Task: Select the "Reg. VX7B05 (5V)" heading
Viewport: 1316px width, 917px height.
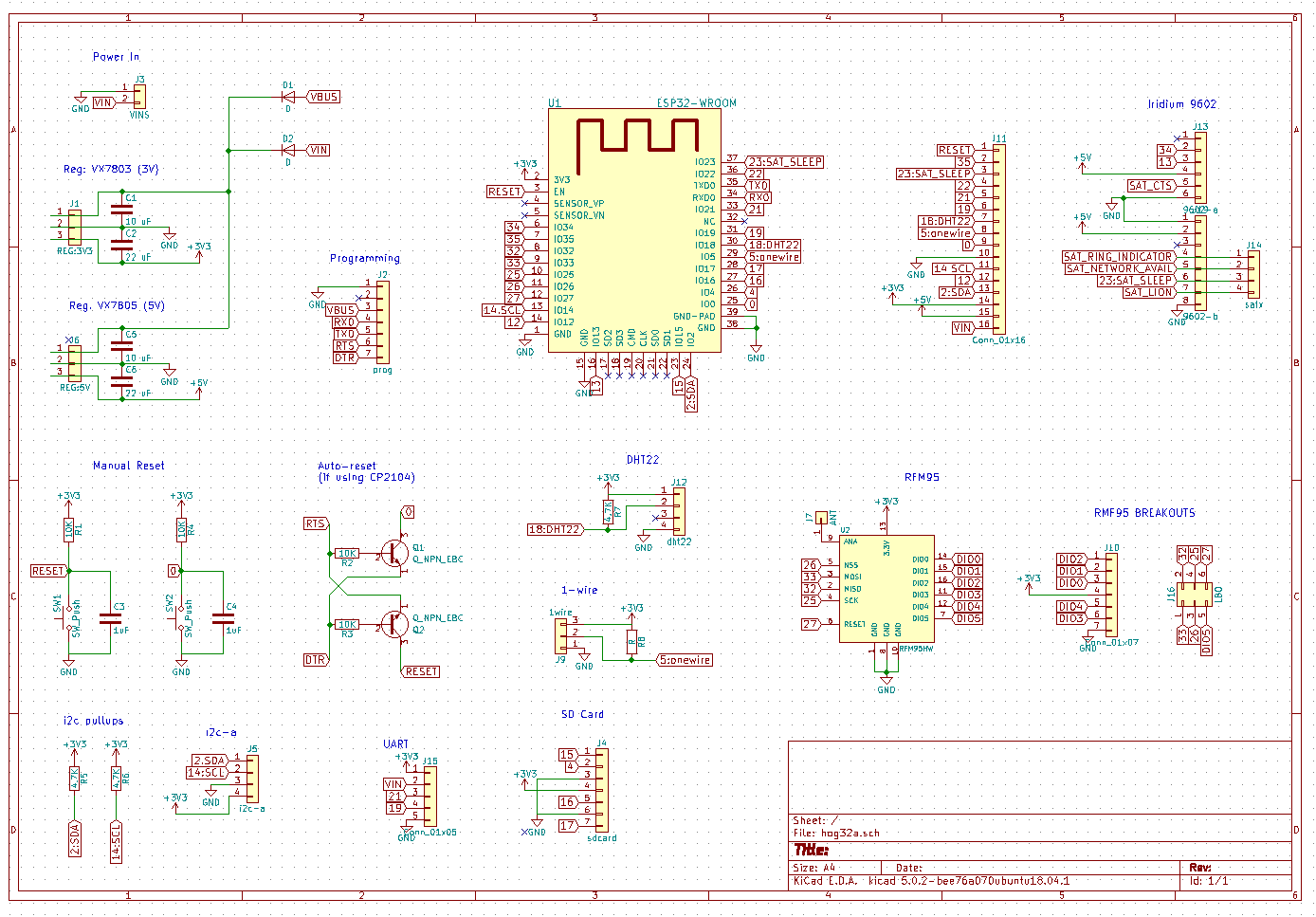Action: click(117, 306)
